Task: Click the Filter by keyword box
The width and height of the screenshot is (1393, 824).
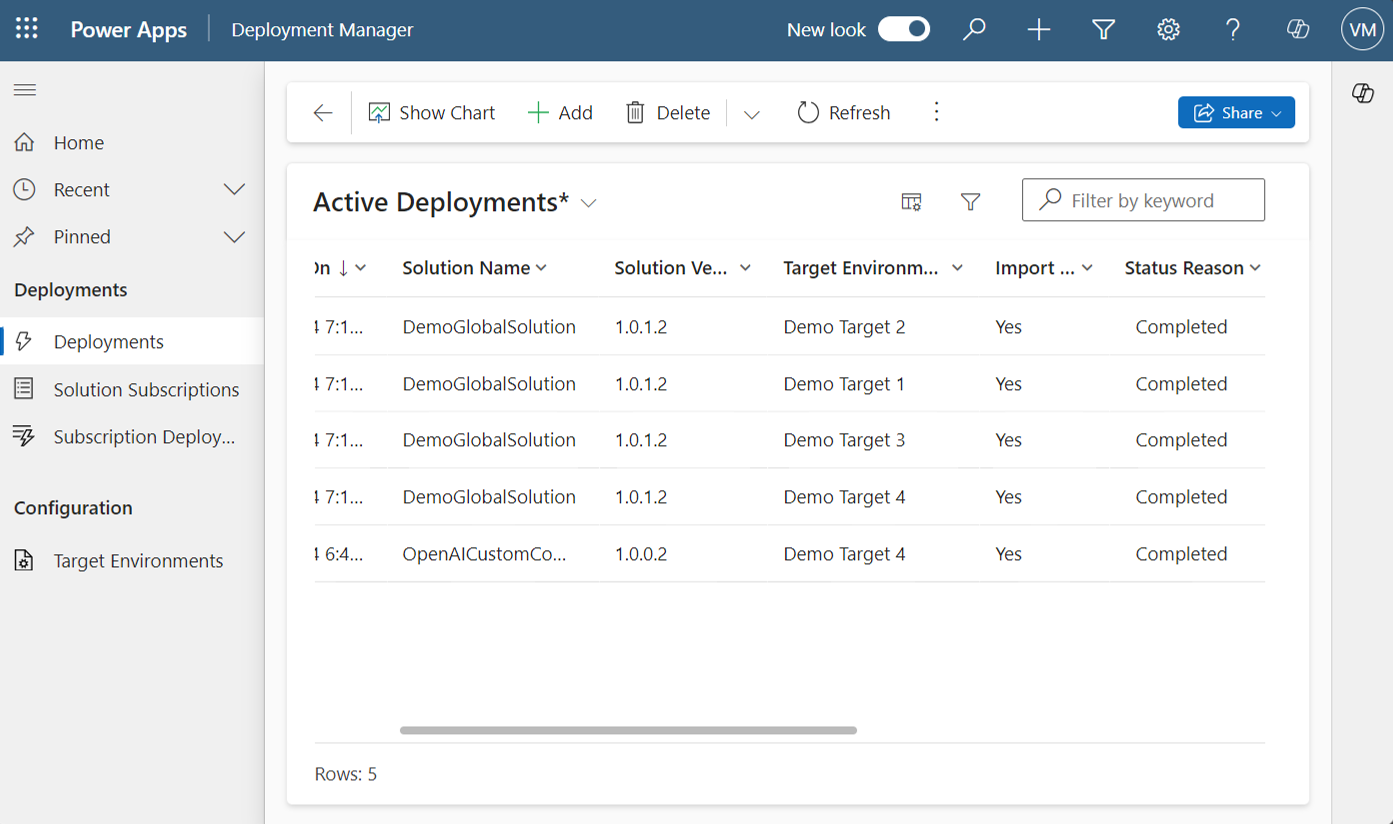Action: (x=1143, y=200)
